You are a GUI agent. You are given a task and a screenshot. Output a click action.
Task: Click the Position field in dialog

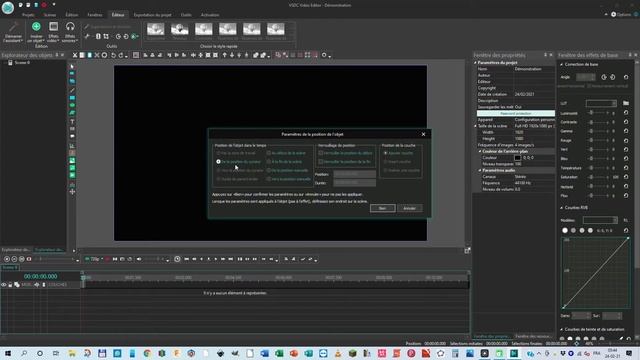354,174
